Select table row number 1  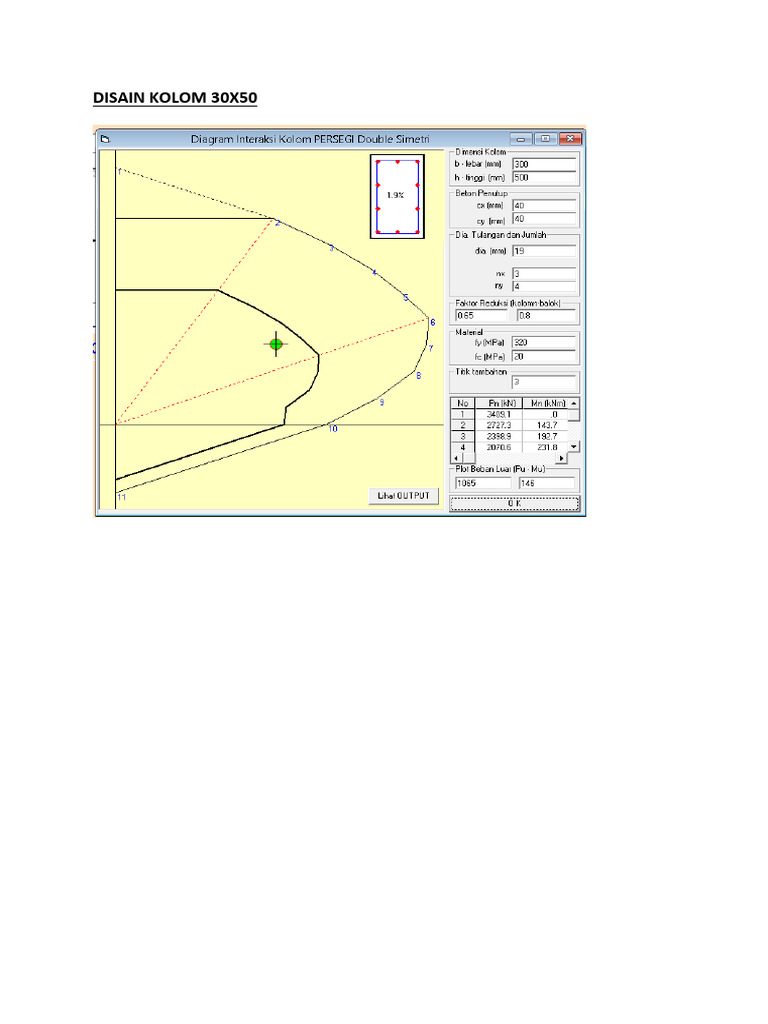tap(463, 414)
